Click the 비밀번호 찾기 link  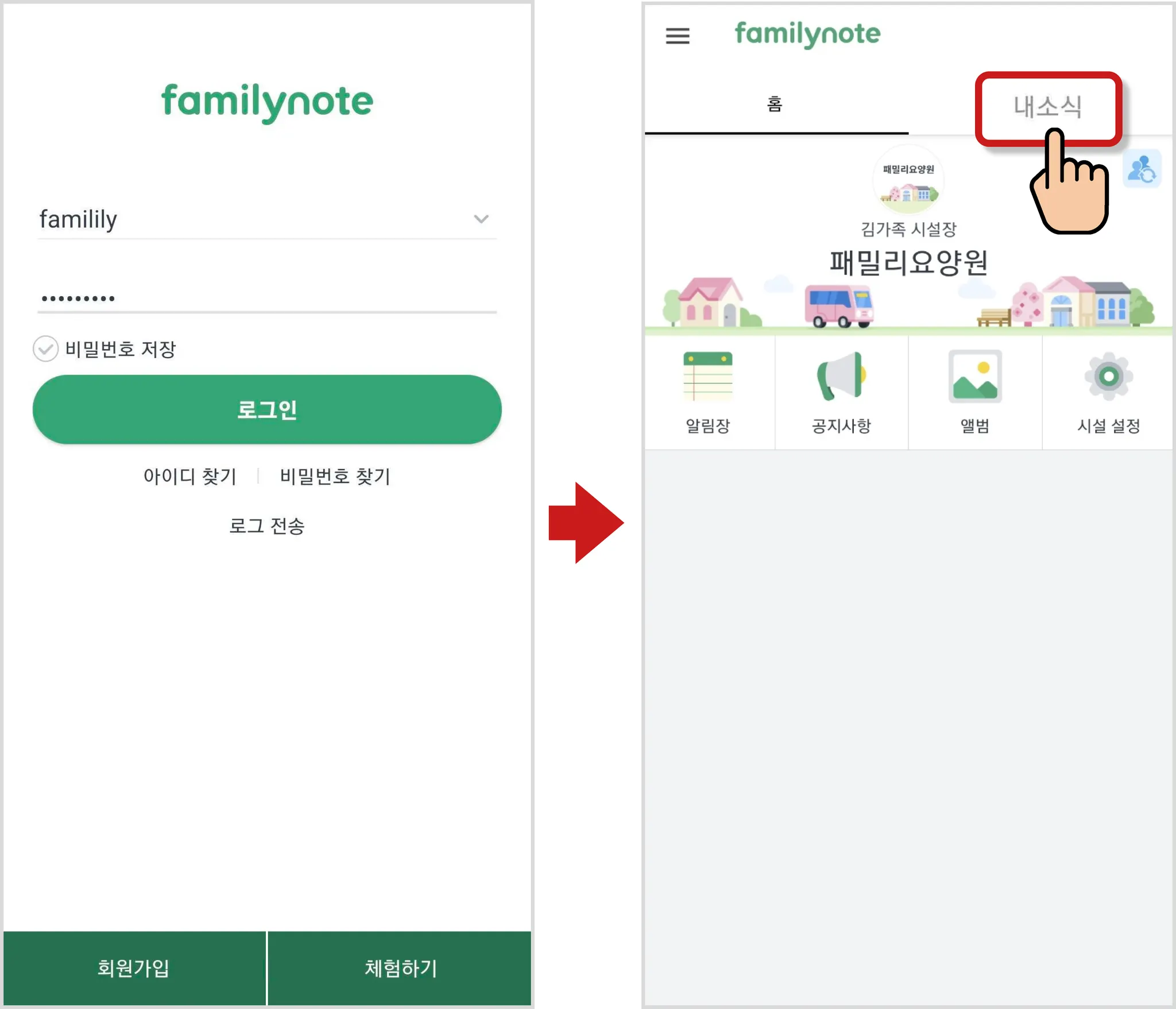pyautogui.click(x=335, y=476)
